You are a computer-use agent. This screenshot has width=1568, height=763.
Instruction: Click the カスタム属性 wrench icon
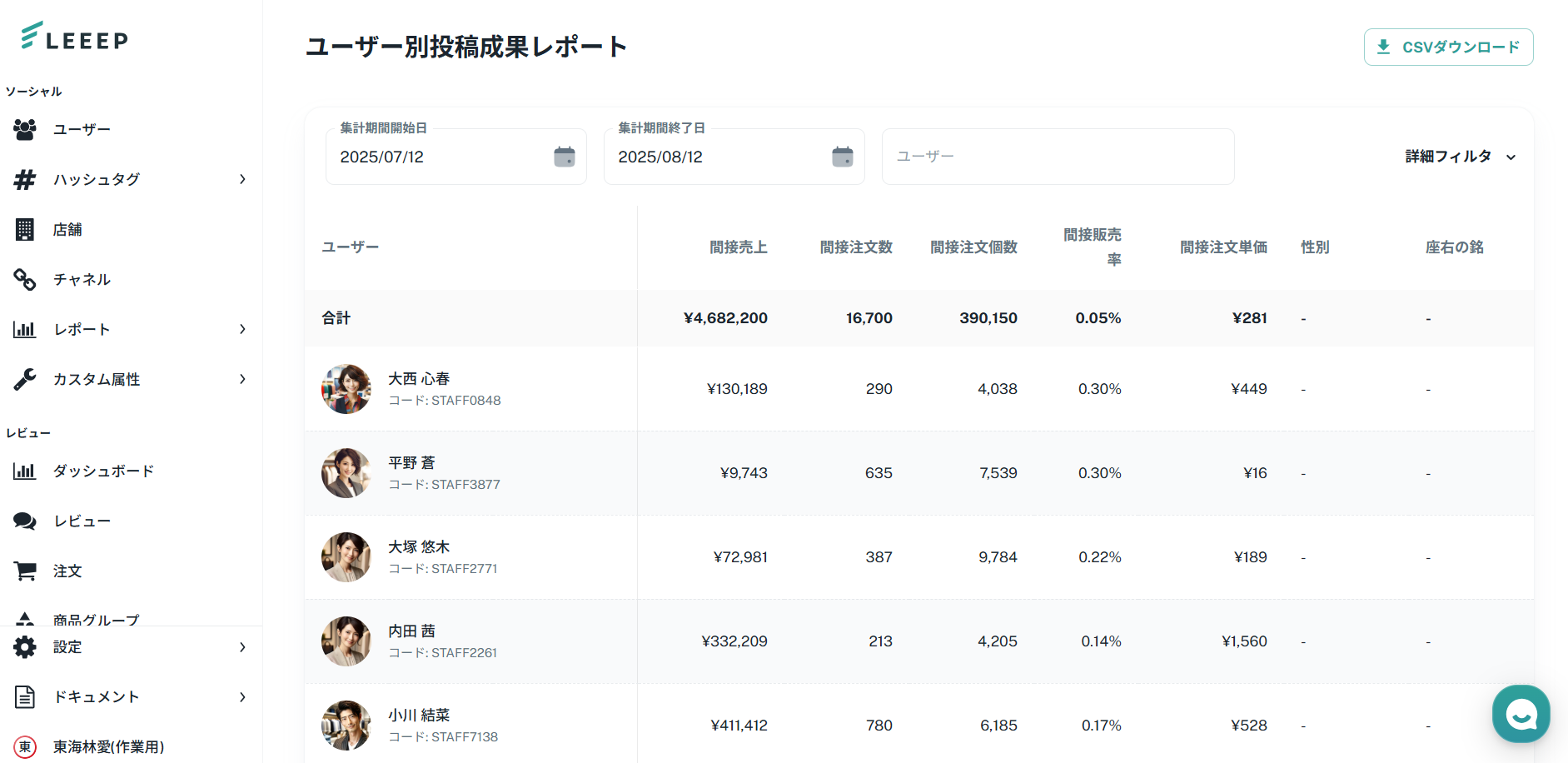pyautogui.click(x=25, y=379)
